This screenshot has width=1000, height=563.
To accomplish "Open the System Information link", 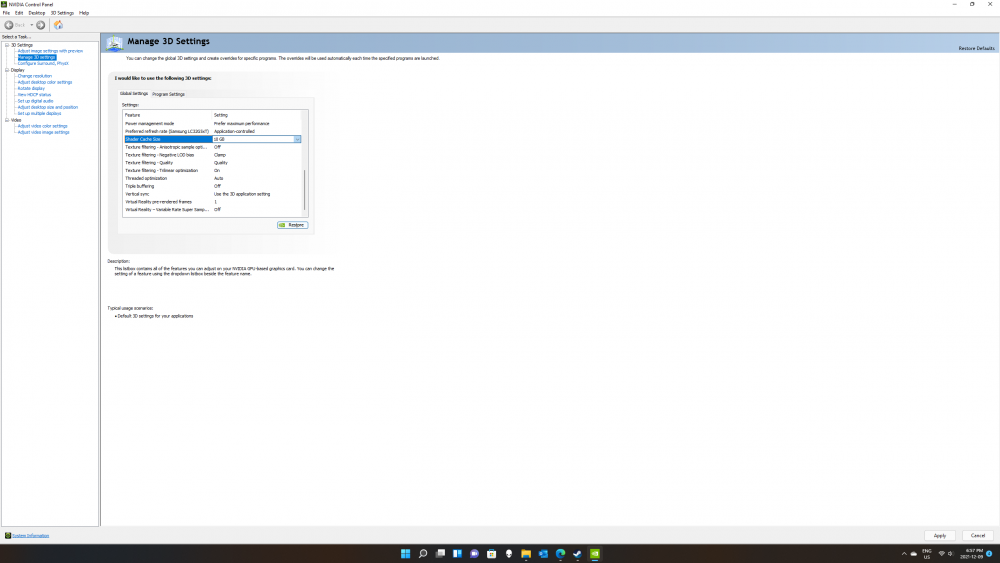I will click(31, 536).
